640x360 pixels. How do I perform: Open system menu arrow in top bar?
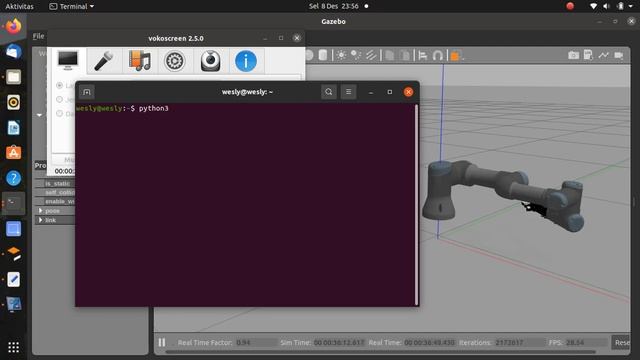[x=631, y=6]
